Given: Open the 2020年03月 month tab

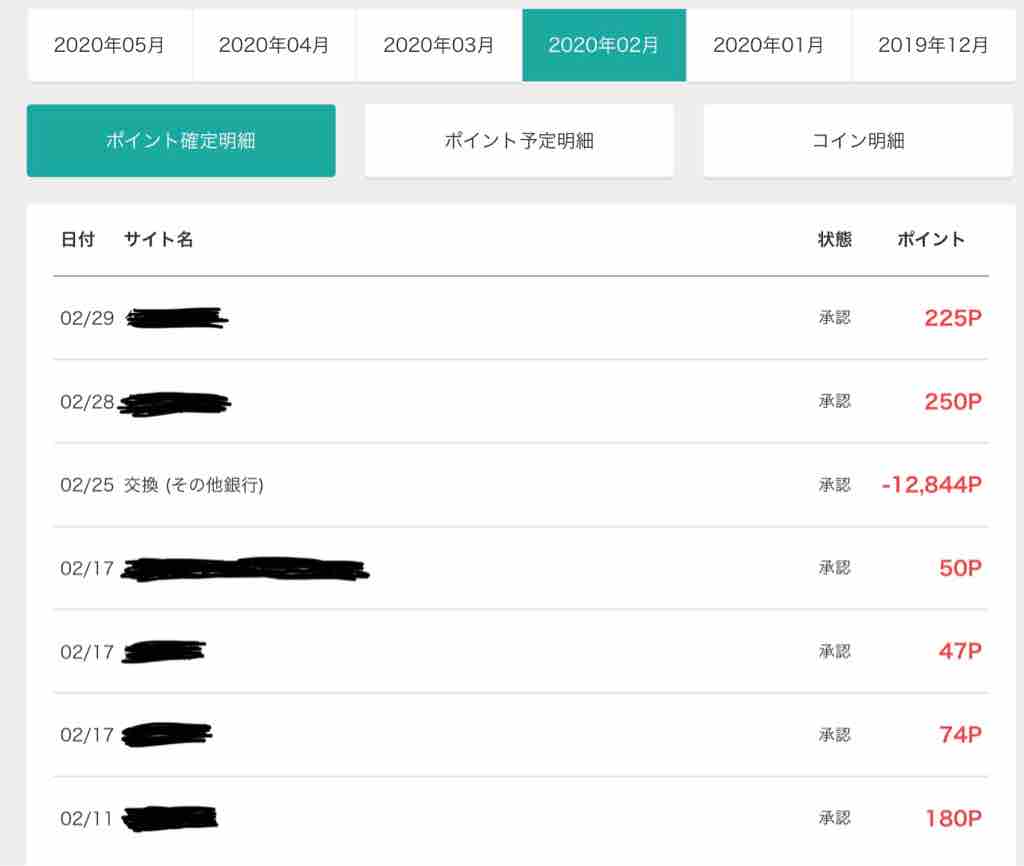Looking at the screenshot, I should (439, 45).
